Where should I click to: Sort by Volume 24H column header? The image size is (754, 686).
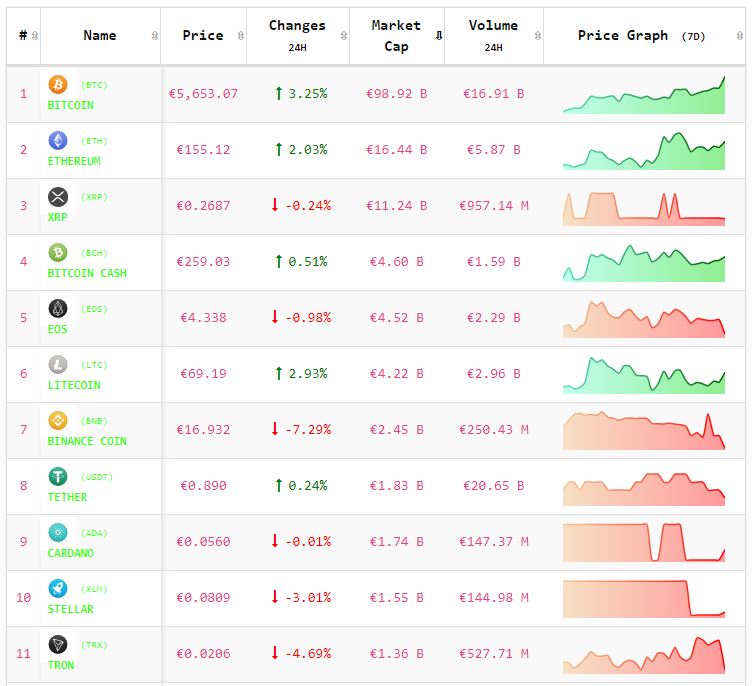(x=493, y=36)
